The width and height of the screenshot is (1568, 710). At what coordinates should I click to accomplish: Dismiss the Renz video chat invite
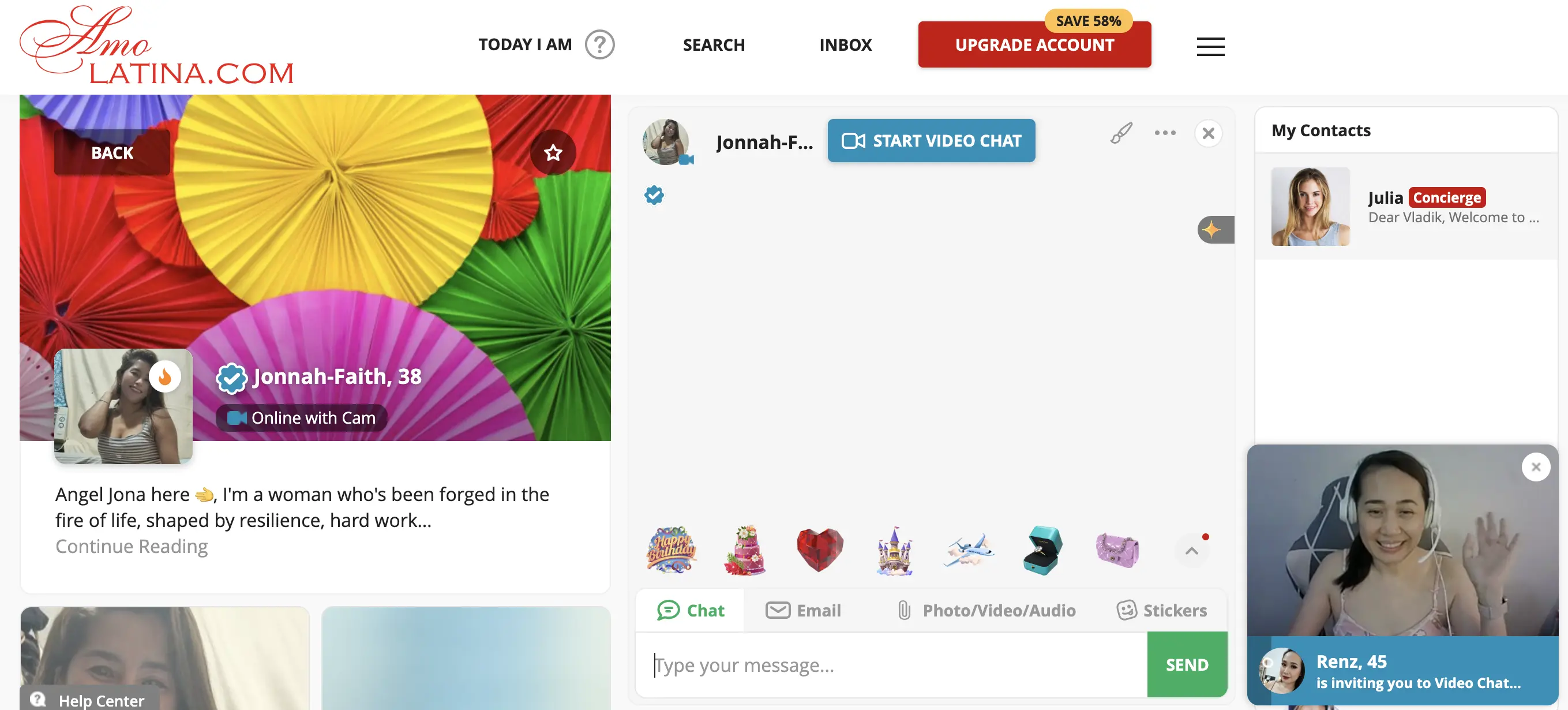click(1536, 467)
